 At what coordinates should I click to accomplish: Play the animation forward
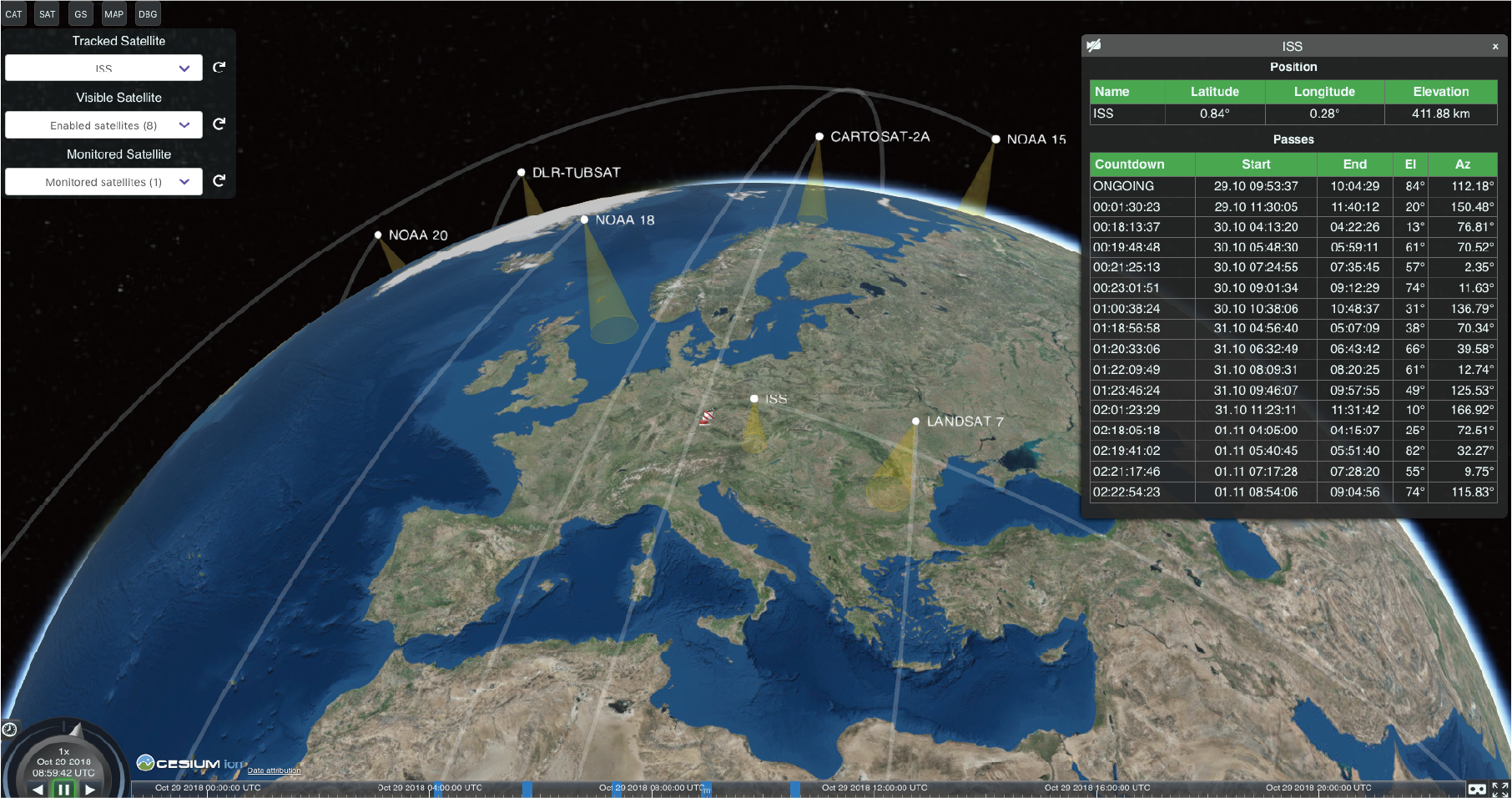90,790
